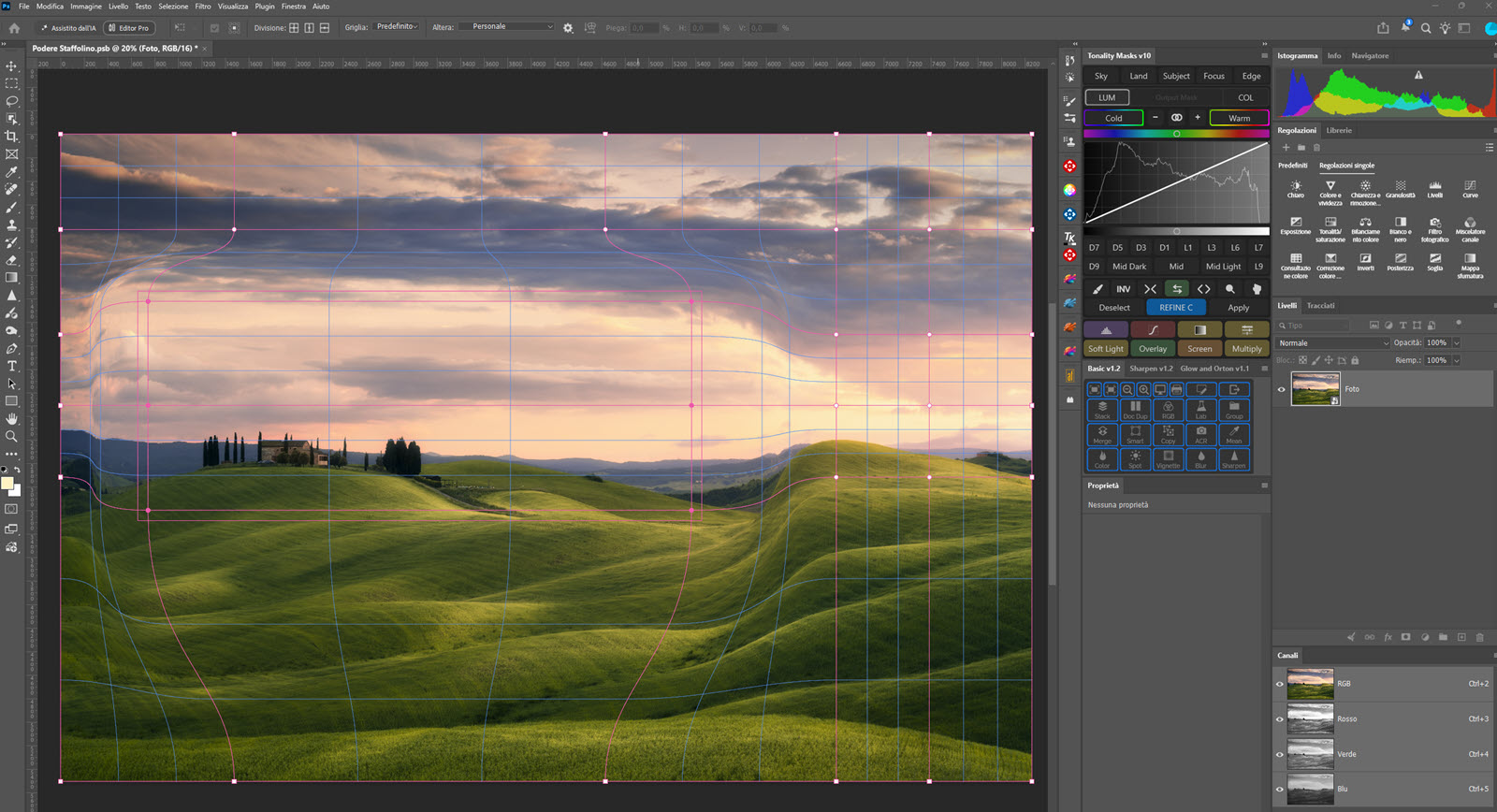
Task: Add an Inverti adjustment
Action: [1366, 261]
